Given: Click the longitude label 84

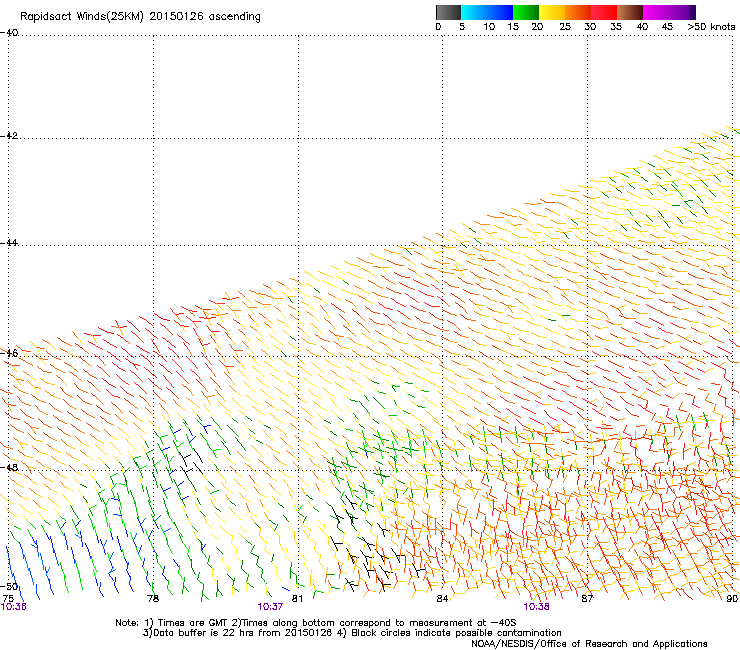Looking at the screenshot, I should coord(442,599).
